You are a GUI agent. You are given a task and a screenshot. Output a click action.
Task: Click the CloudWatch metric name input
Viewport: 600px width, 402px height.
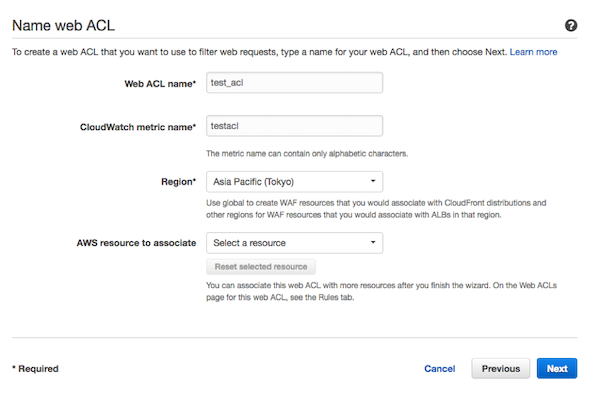[x=294, y=127]
